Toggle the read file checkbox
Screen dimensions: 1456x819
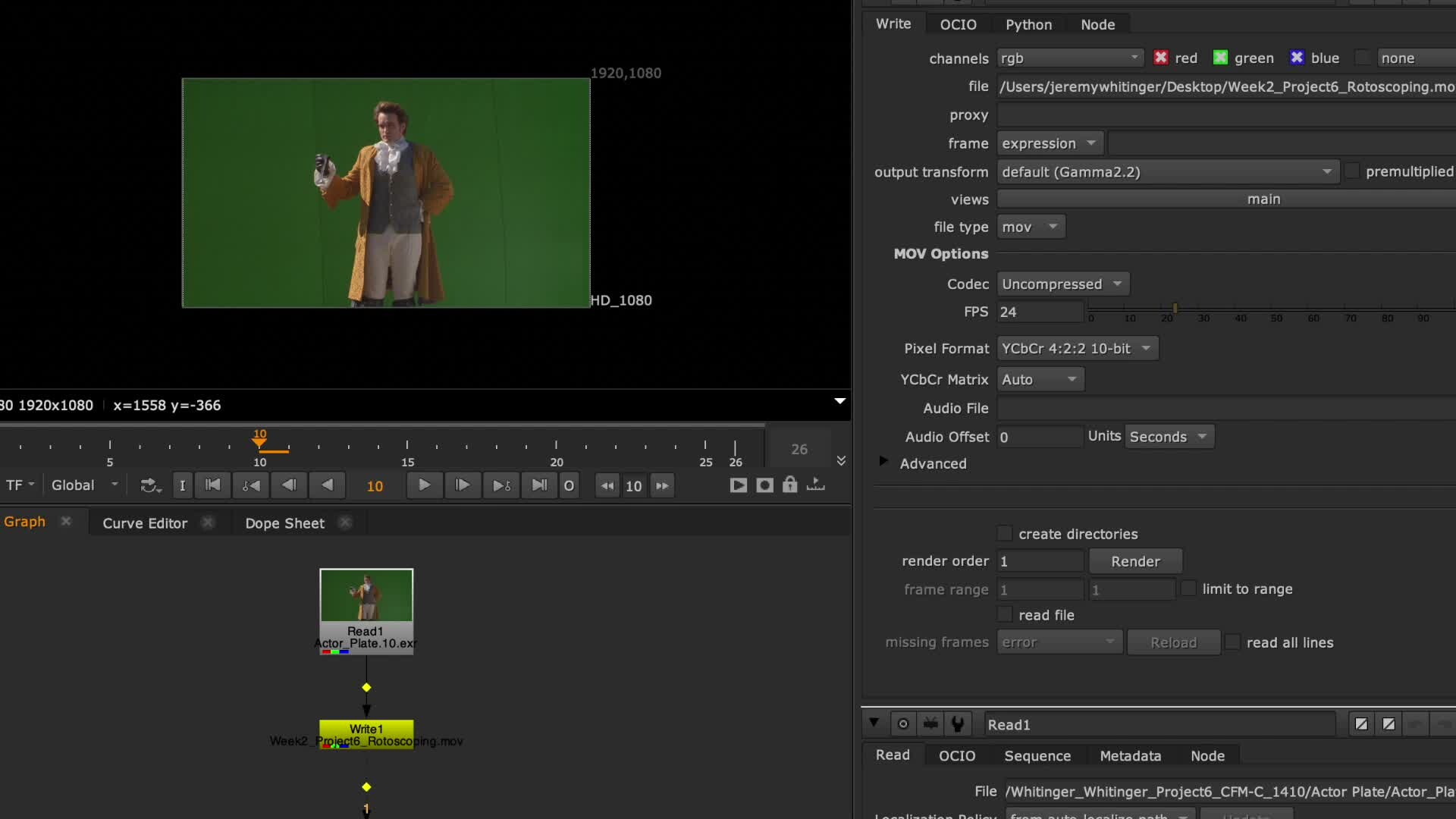pyautogui.click(x=1004, y=614)
